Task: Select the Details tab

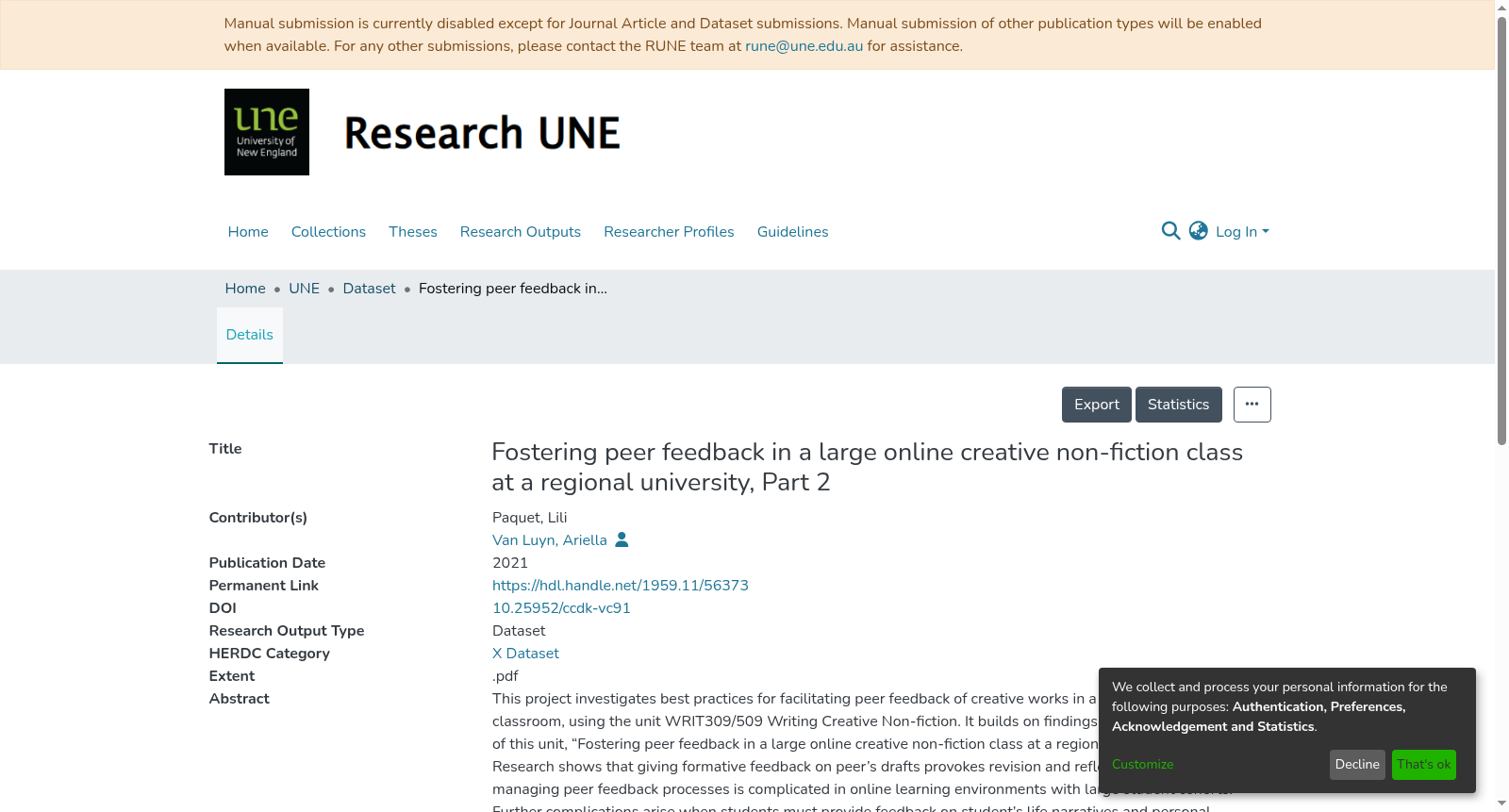Action: pyautogui.click(x=250, y=335)
